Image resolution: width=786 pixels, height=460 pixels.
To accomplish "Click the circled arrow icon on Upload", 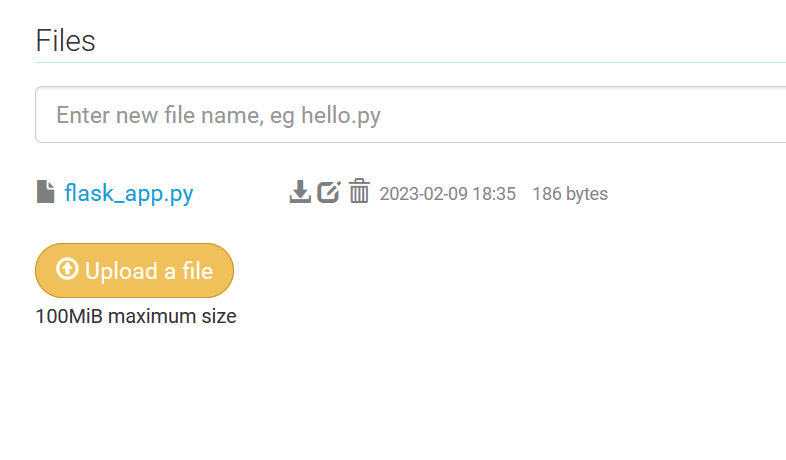I will 67,270.
